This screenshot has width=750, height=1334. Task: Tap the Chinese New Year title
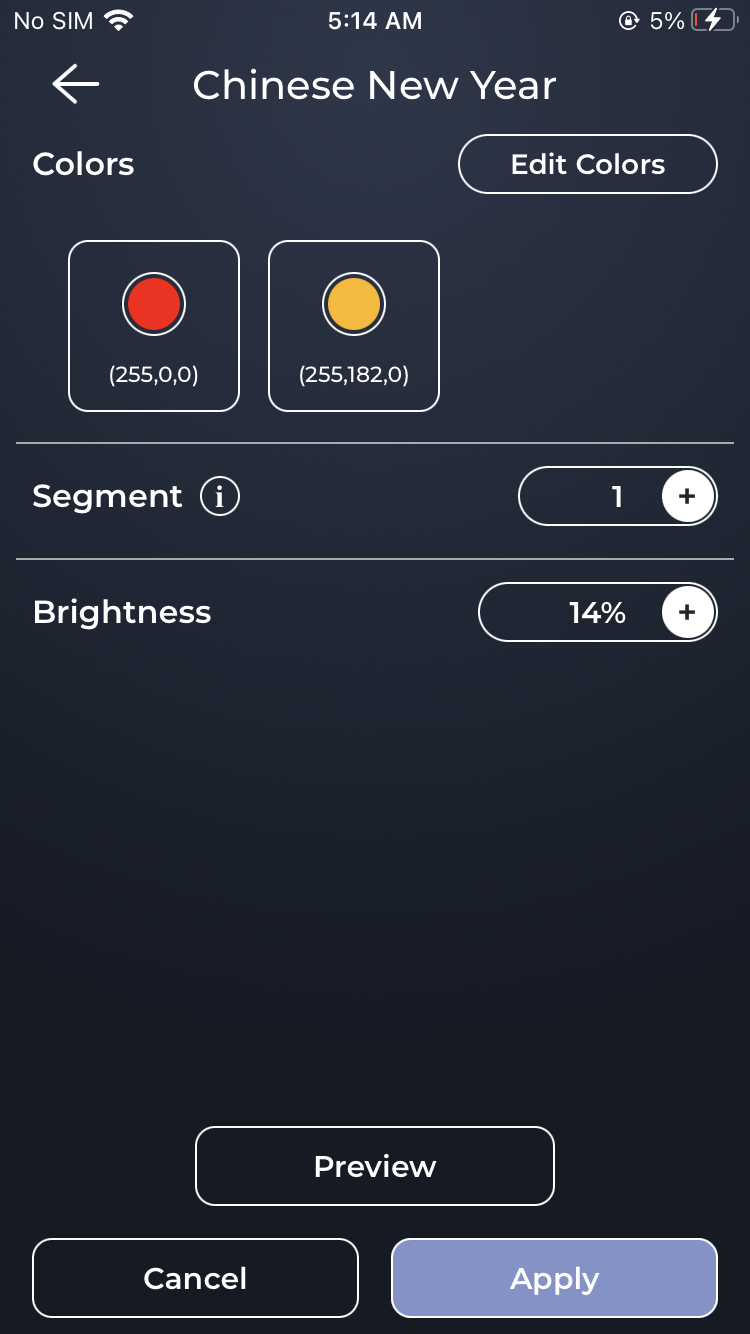[374, 86]
